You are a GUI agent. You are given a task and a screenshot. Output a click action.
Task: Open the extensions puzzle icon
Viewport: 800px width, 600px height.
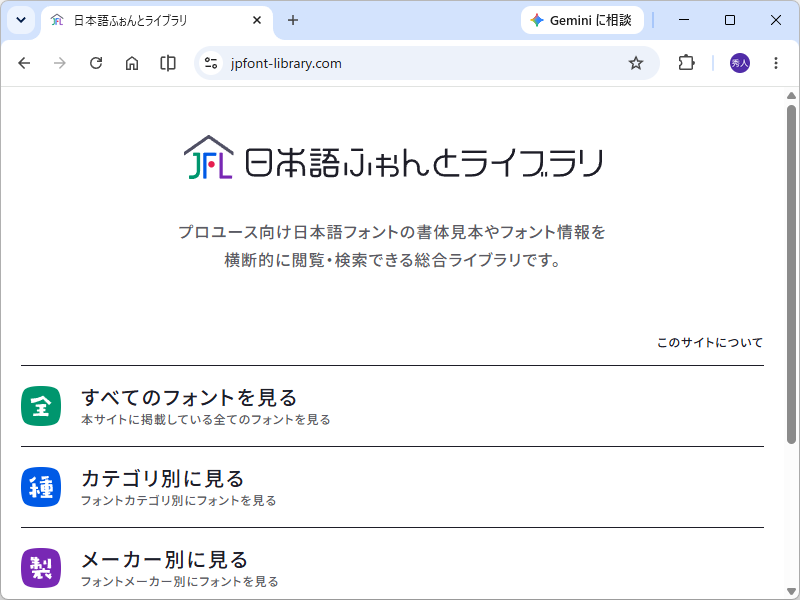pos(686,63)
